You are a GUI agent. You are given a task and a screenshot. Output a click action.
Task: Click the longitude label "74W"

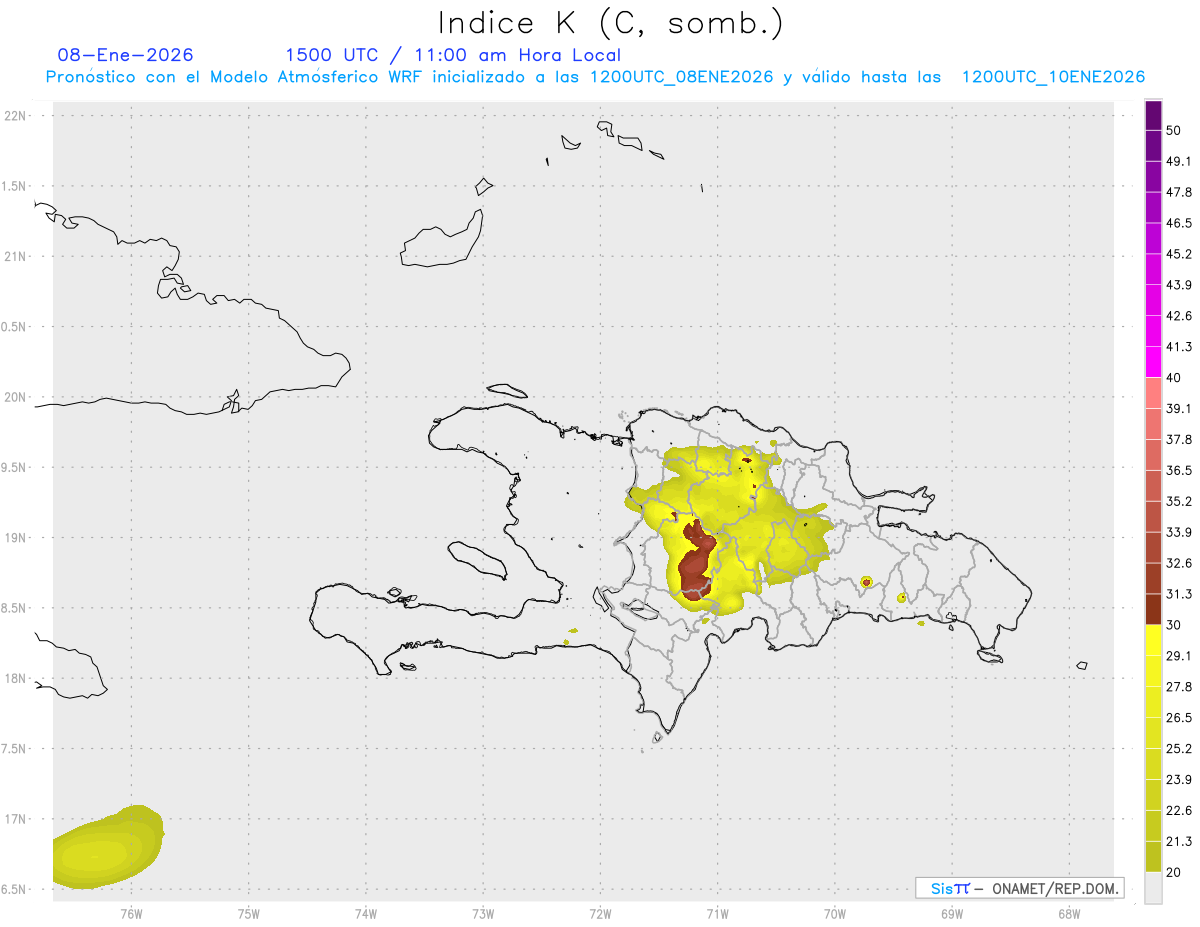tap(366, 914)
